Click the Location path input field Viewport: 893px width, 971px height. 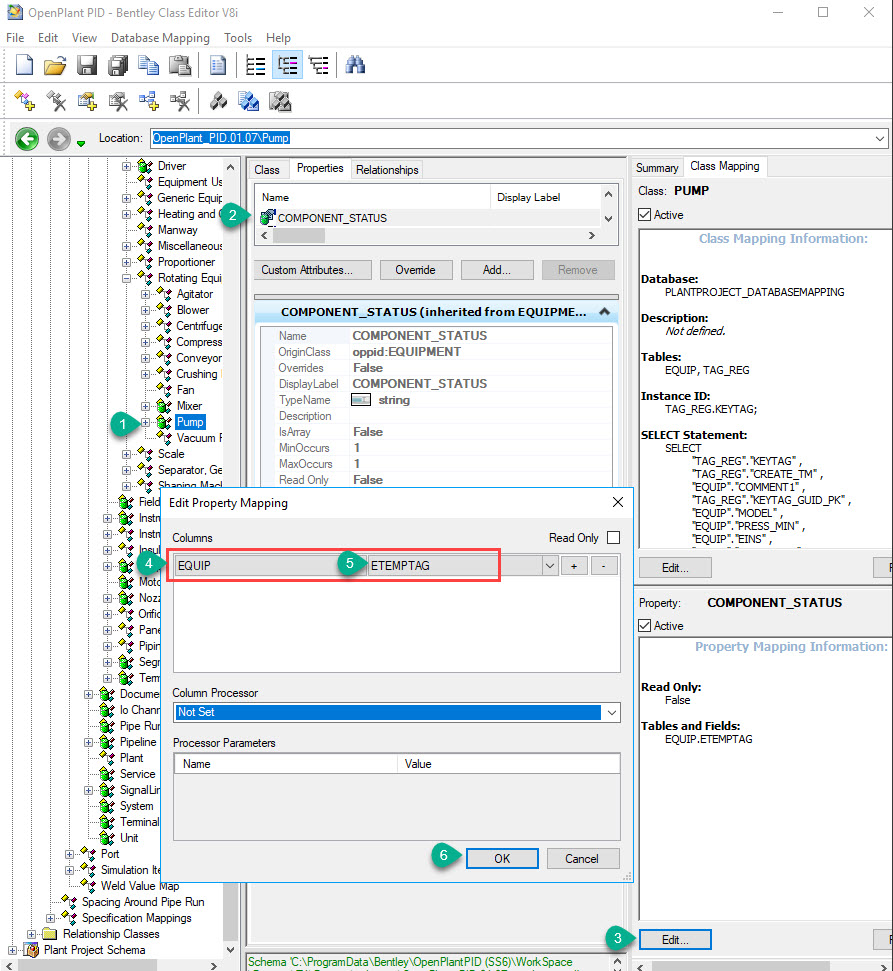click(512, 138)
